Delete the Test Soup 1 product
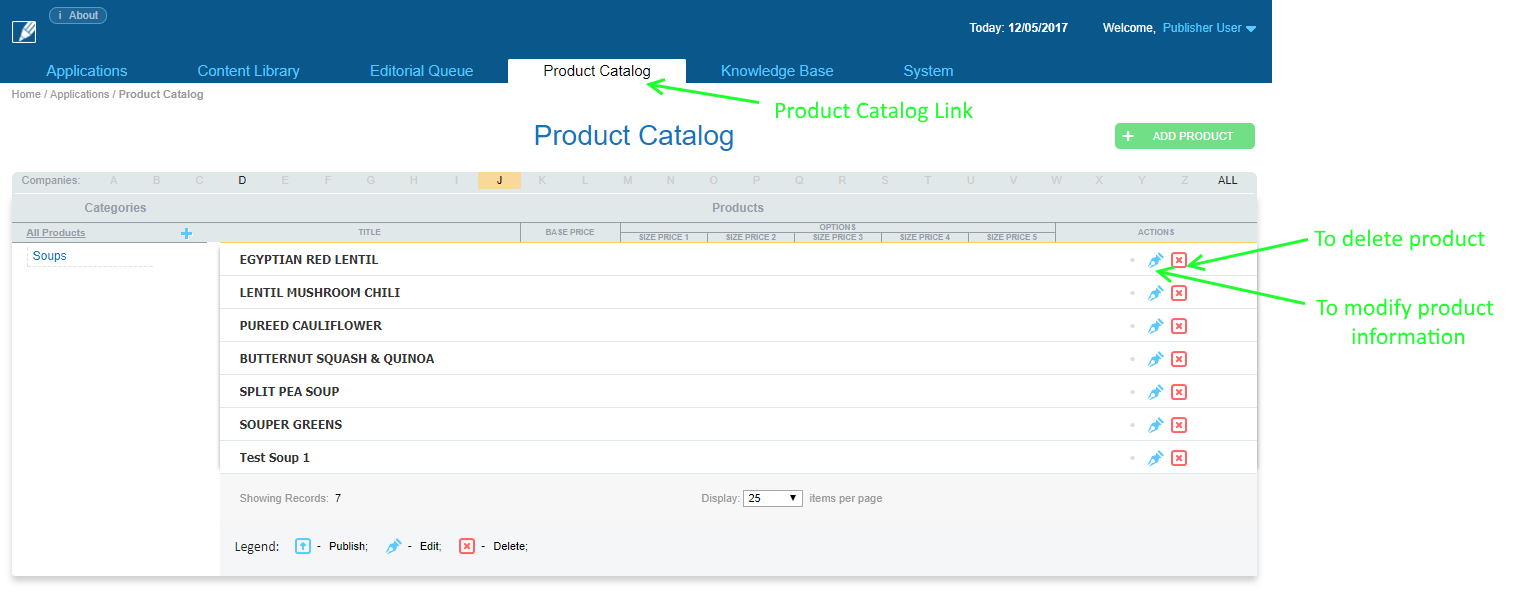The width and height of the screenshot is (1517, 599). click(1179, 458)
